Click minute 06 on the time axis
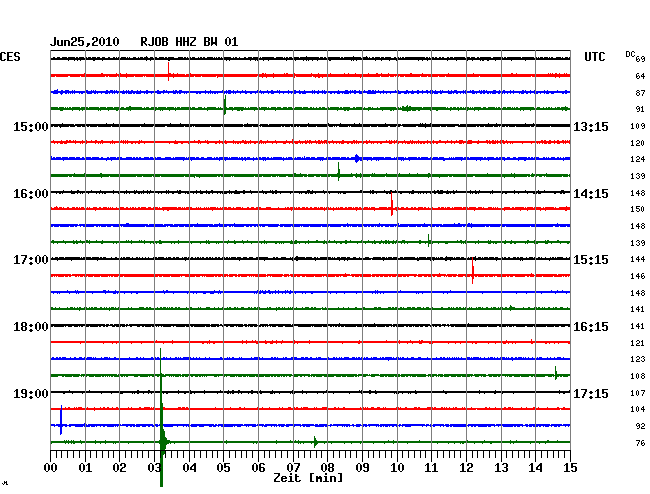Screen dimensions: 650x494 258,468
